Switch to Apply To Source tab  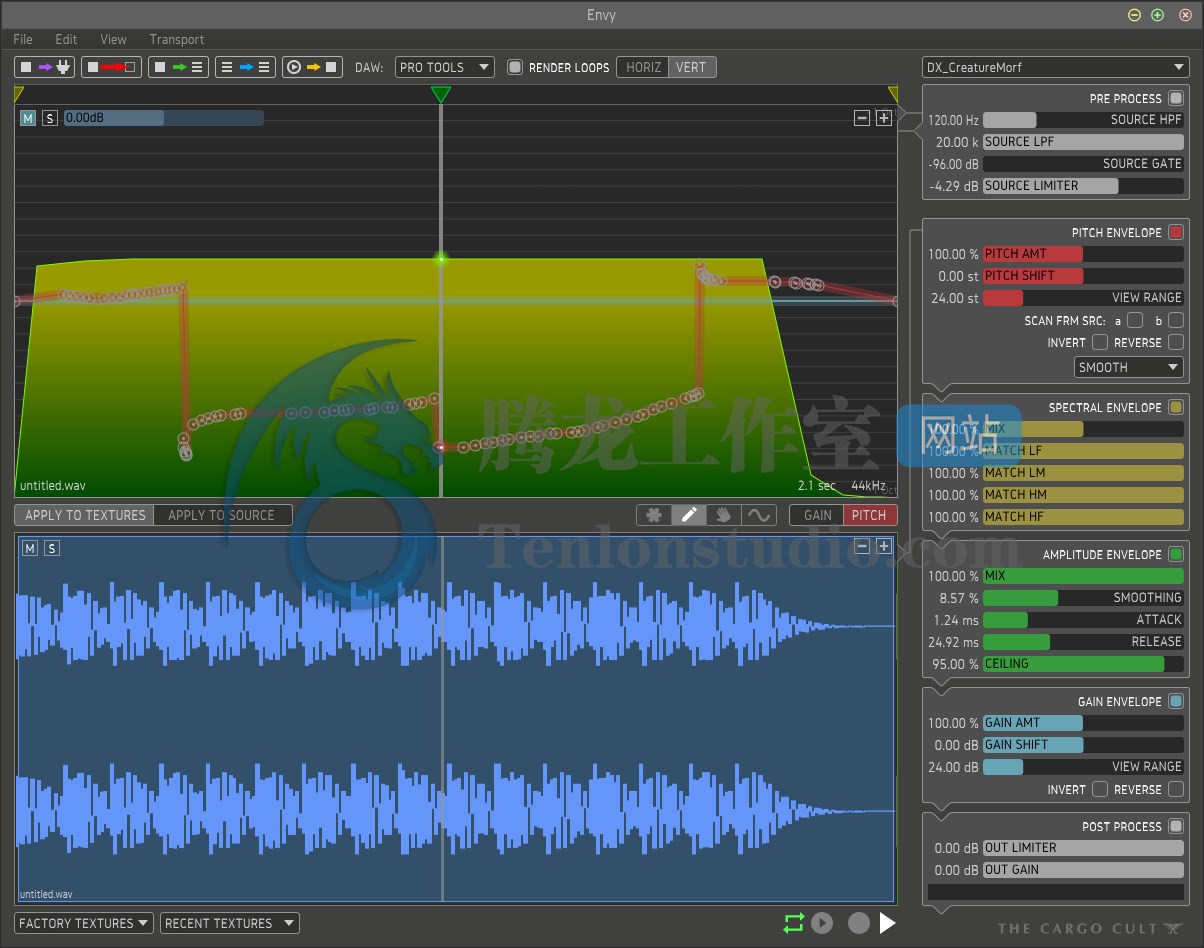point(222,515)
